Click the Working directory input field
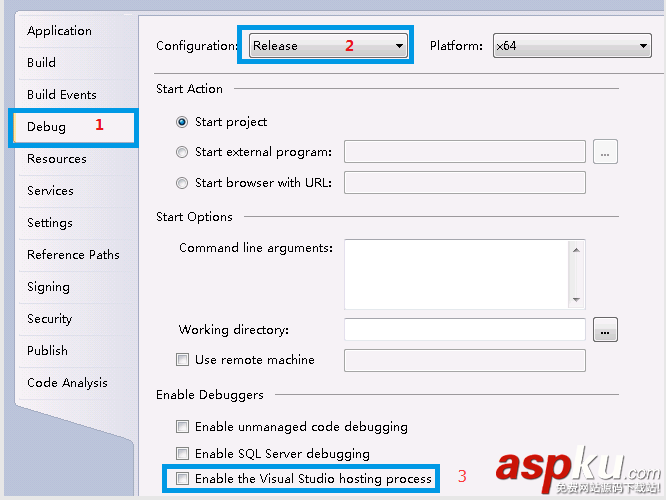 coord(465,330)
